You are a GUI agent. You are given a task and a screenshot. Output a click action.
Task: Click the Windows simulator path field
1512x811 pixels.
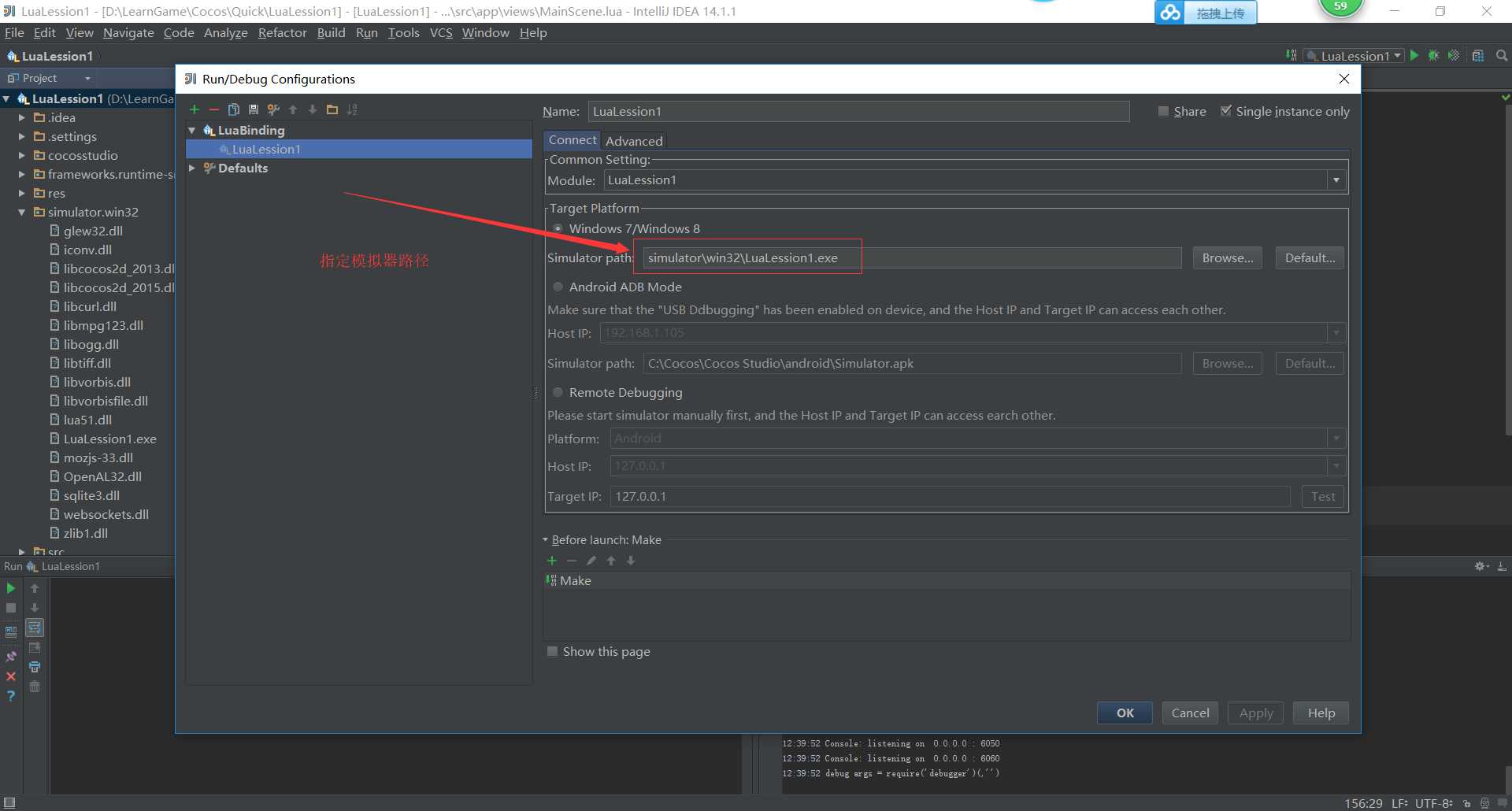[x=912, y=257]
